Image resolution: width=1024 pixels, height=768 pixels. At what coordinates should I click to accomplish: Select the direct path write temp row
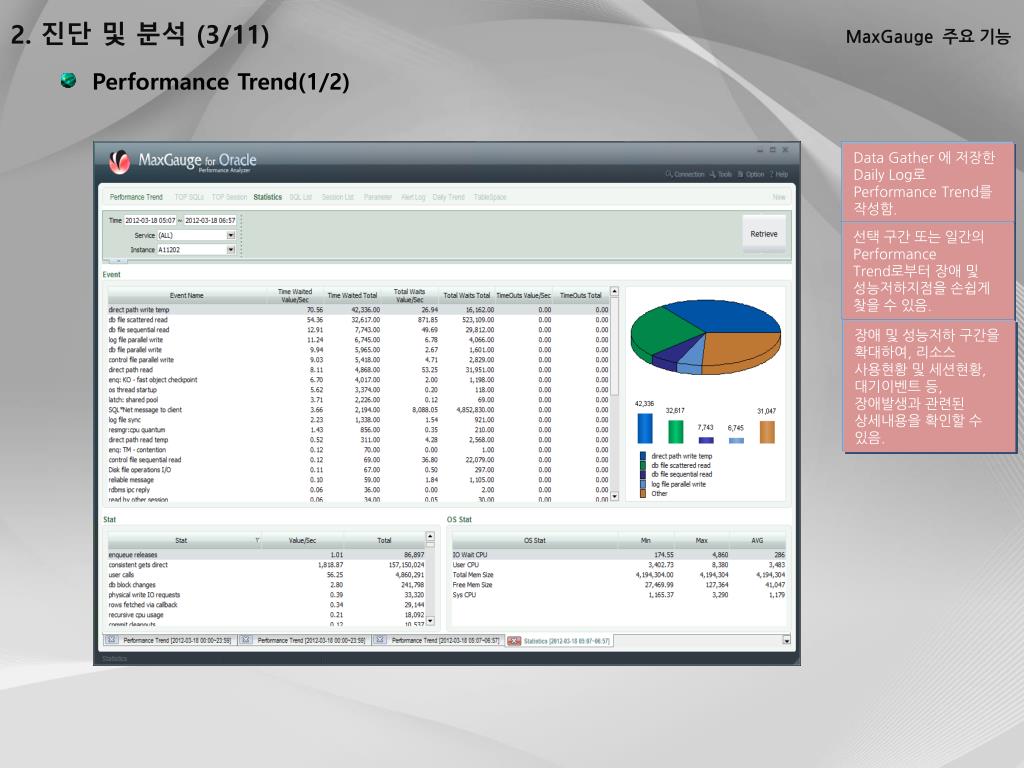pos(358,310)
